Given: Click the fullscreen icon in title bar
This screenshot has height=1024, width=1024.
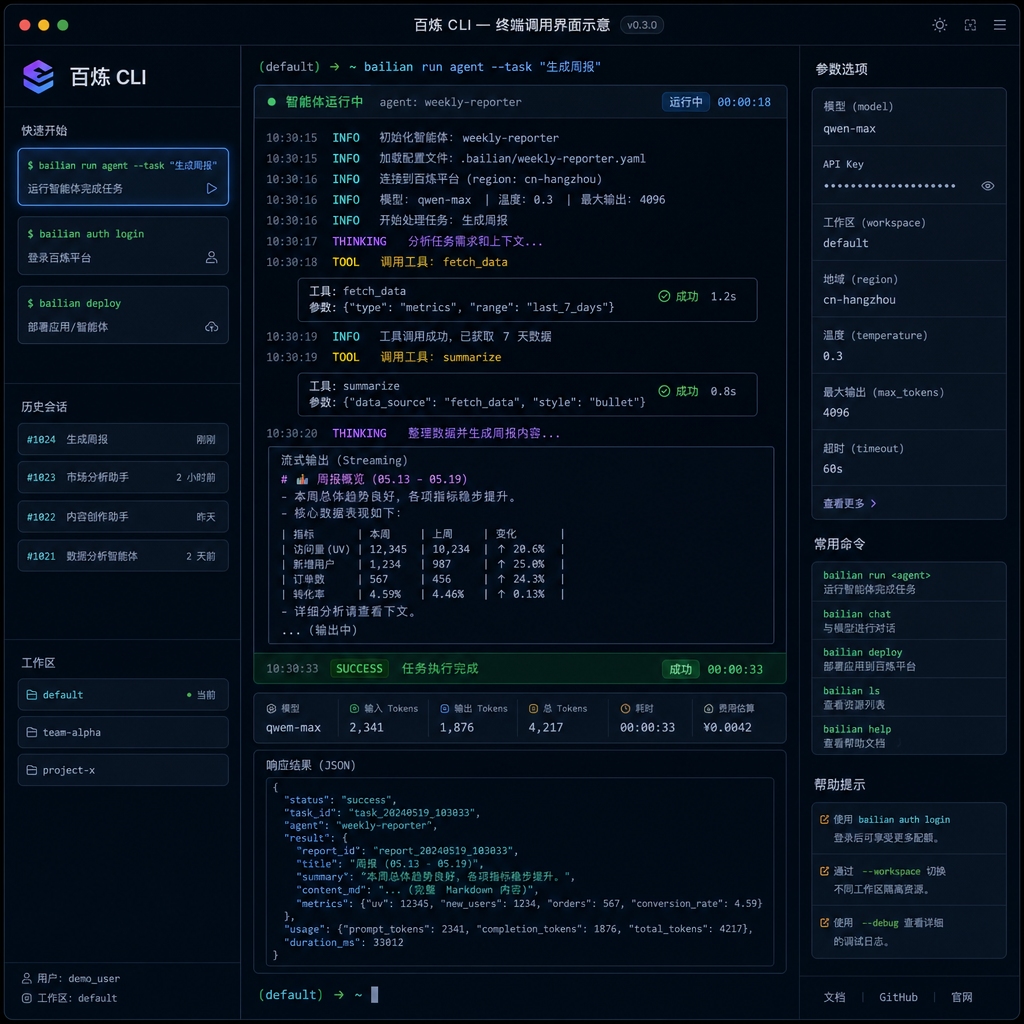Looking at the screenshot, I should (x=970, y=25).
